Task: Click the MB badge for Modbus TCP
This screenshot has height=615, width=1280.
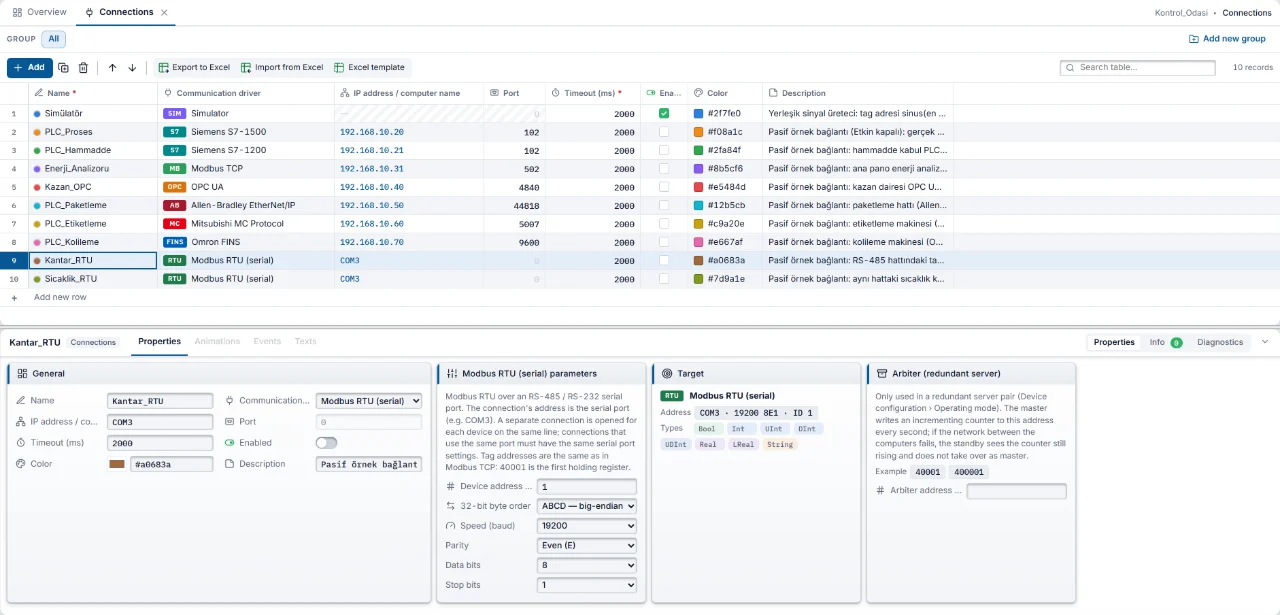Action: [175, 169]
